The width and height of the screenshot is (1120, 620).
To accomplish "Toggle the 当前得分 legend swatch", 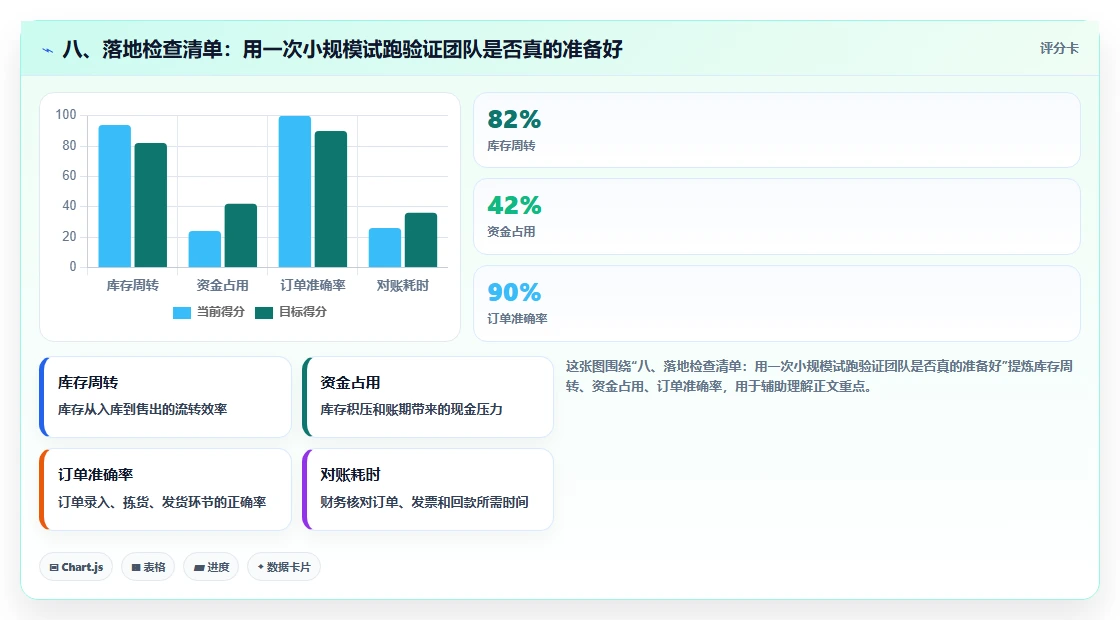I will click(181, 312).
